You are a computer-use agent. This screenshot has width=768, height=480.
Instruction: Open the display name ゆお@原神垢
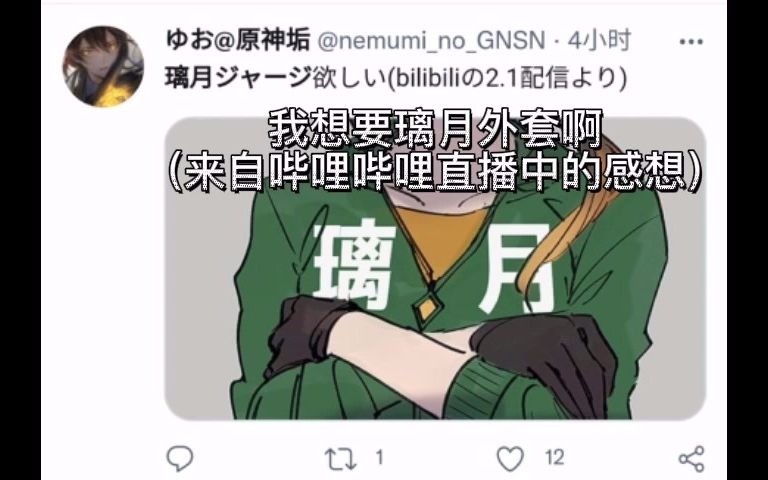(x=238, y=40)
